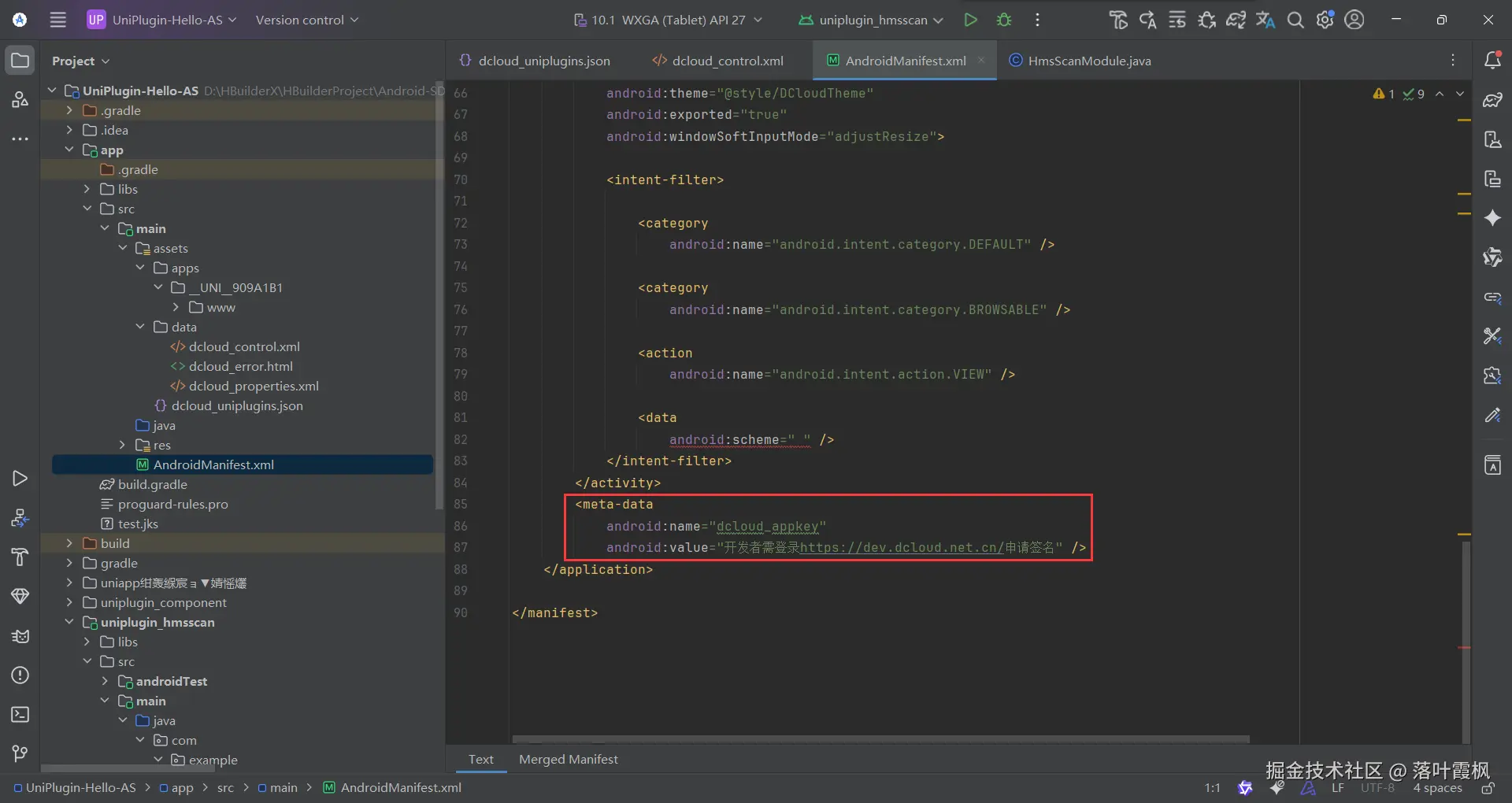Image resolution: width=1512 pixels, height=803 pixels.
Task: Close the AndroidManifest.xml tab
Action: 981,60
